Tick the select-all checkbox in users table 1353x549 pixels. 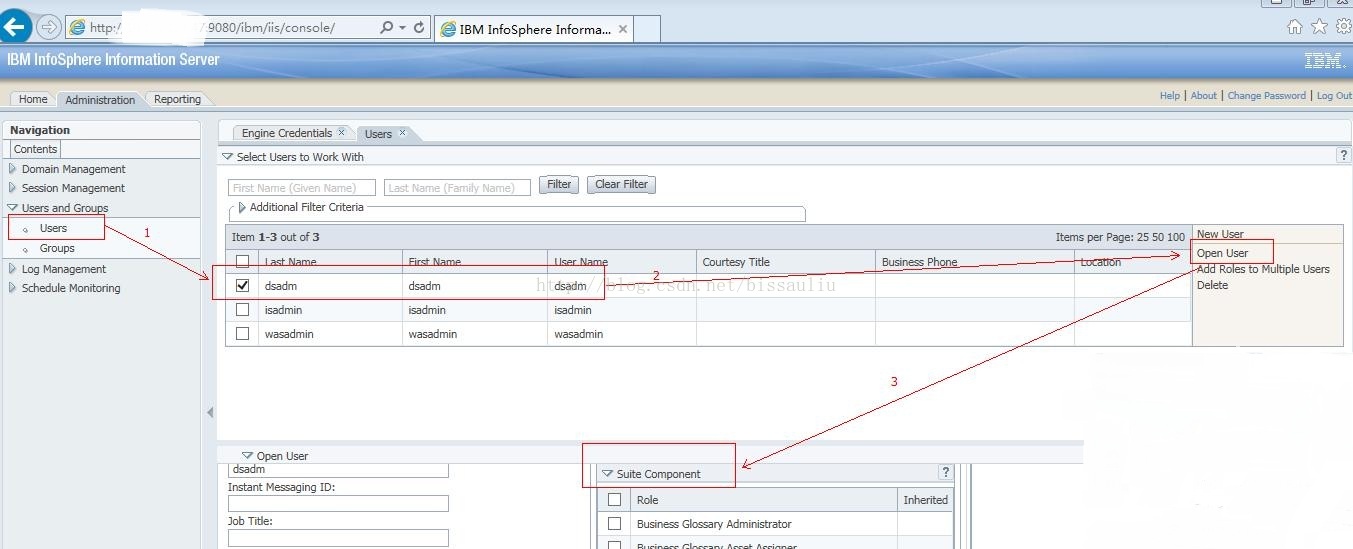pos(242,262)
